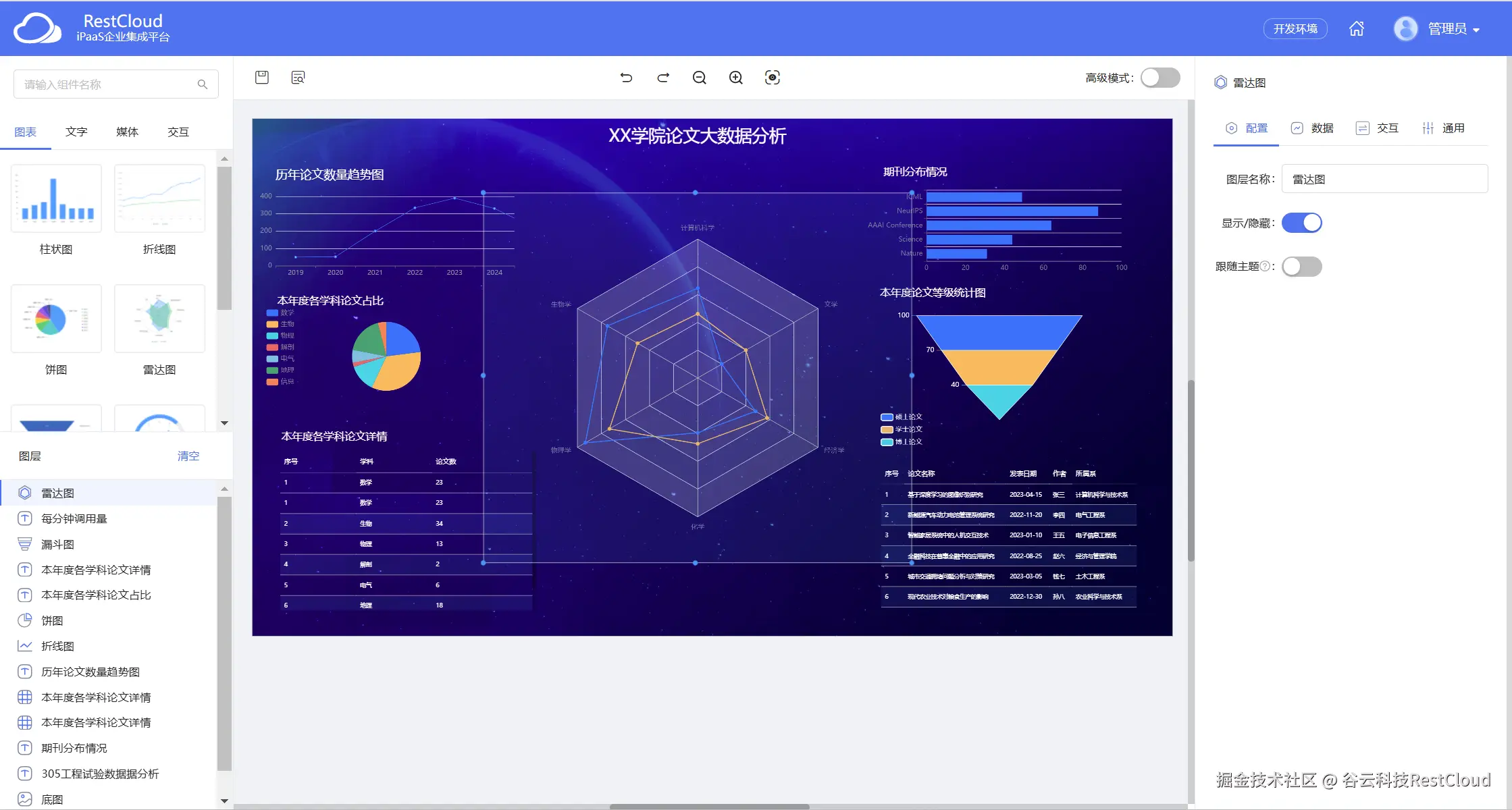Open the 交互 tab in the right panel
Screen dimensions: 1512x810
(x=1377, y=128)
